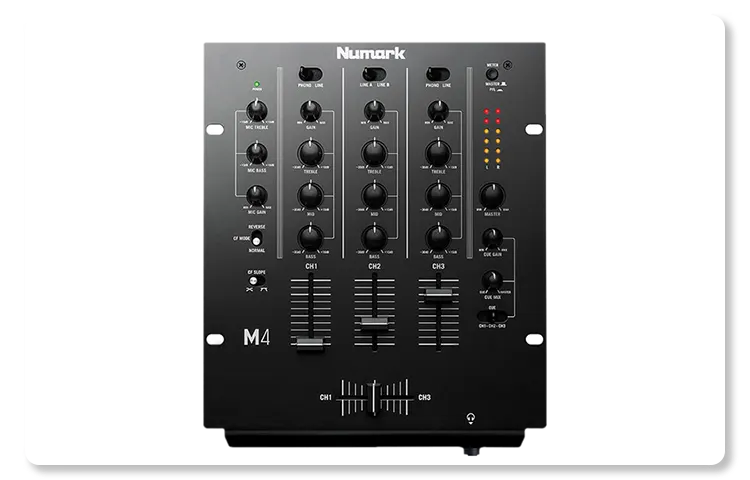Click the CH1 label beside crossfader

(x=326, y=397)
